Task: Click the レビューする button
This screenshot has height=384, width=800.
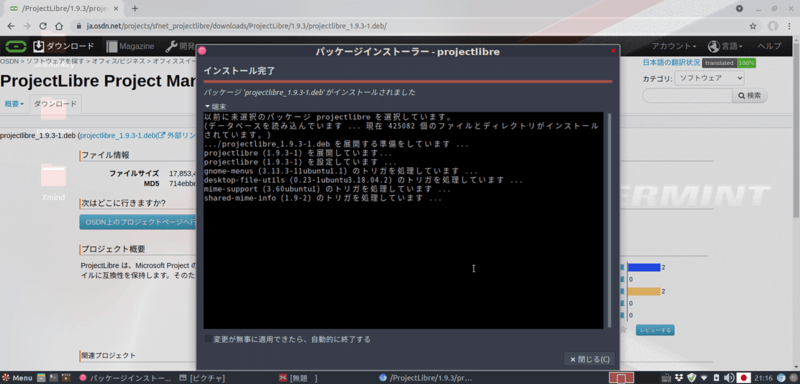Action: pyautogui.click(x=655, y=330)
